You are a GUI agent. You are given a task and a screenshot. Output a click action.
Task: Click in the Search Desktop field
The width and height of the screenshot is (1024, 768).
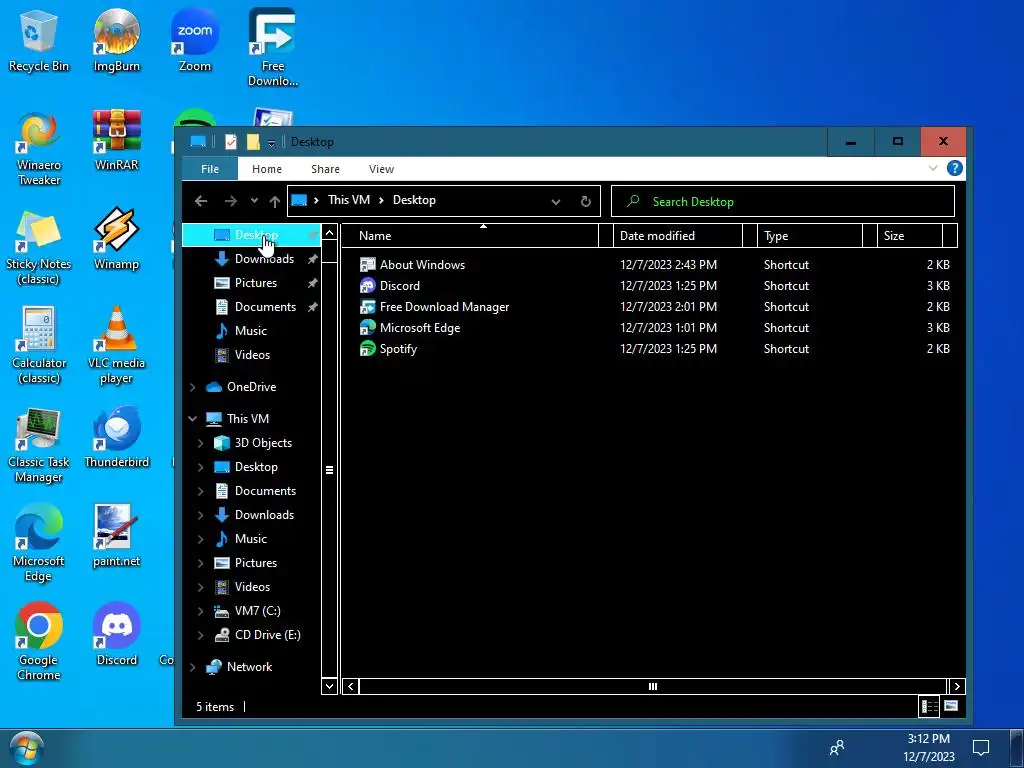tap(782, 201)
